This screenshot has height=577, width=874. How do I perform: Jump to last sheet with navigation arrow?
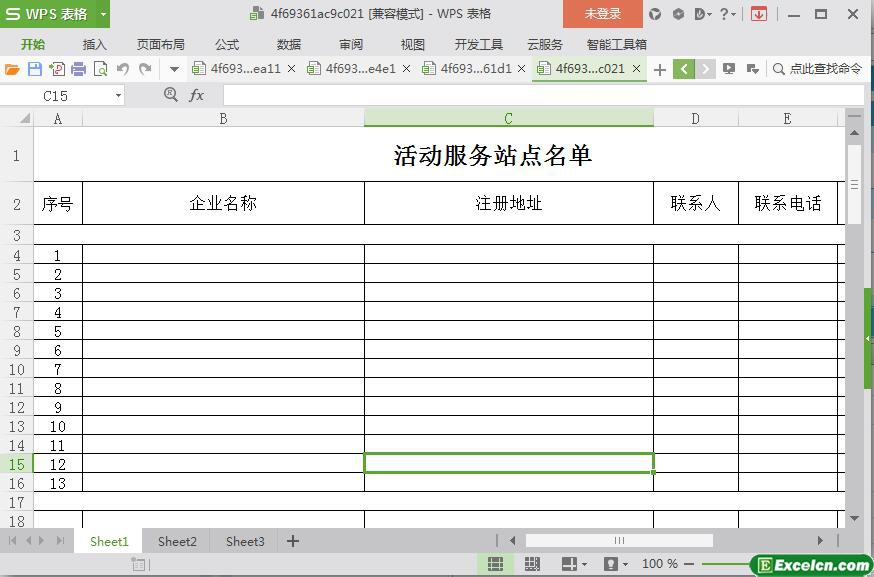pyautogui.click(x=60, y=540)
